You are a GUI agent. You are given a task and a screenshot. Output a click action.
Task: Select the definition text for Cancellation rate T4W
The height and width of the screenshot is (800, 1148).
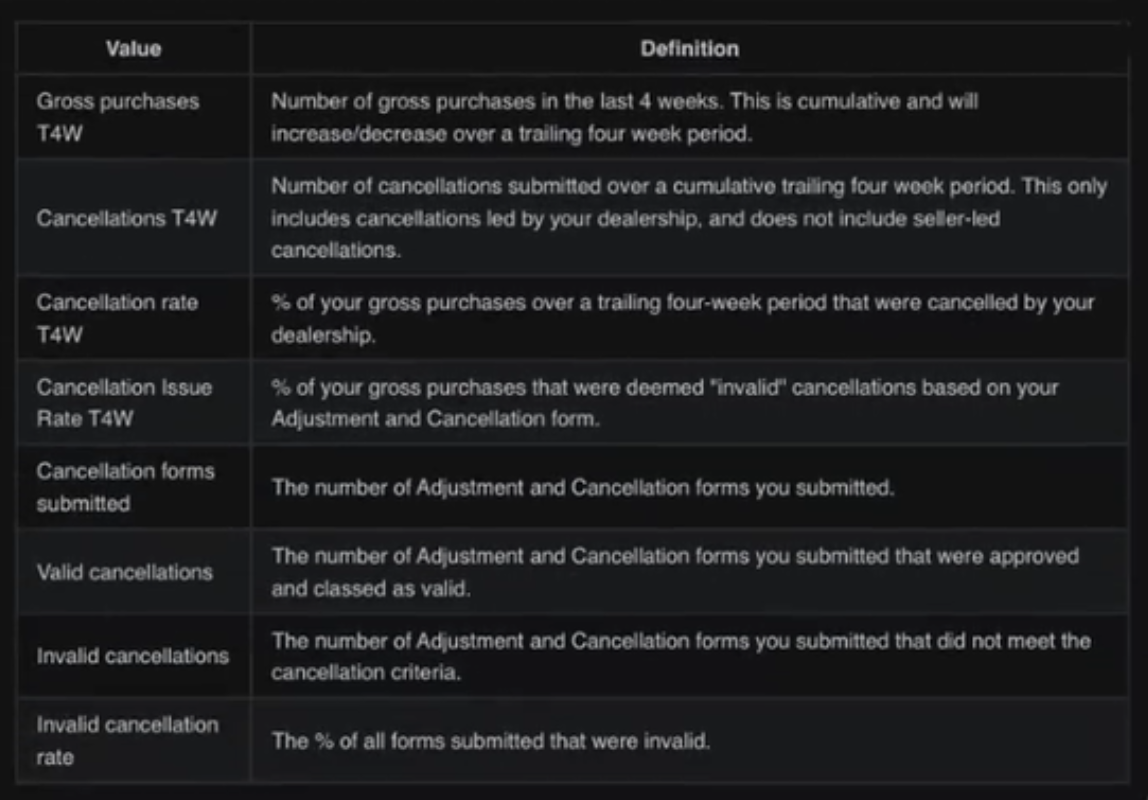click(682, 318)
